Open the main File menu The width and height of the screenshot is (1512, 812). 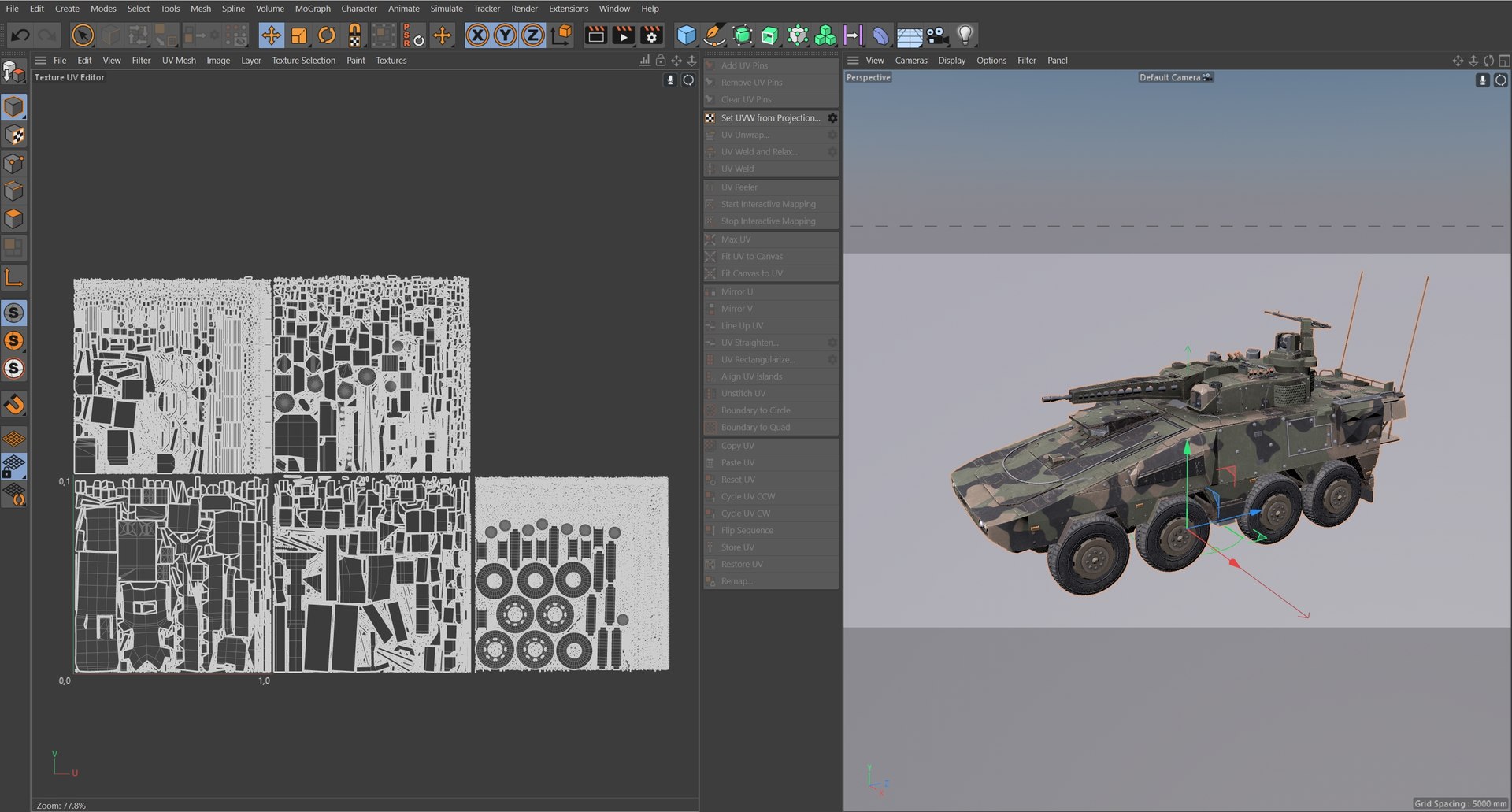click(x=13, y=9)
